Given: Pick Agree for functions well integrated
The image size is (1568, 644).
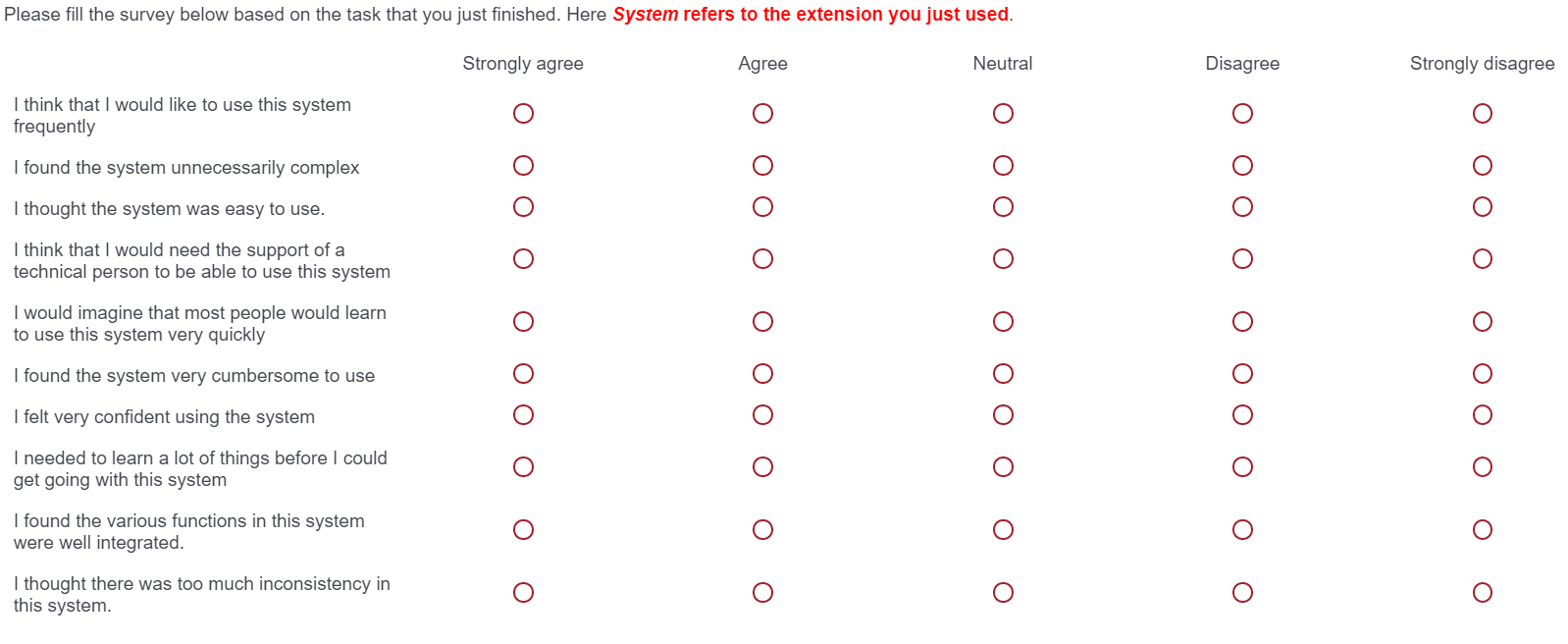Looking at the screenshot, I should click(x=762, y=530).
